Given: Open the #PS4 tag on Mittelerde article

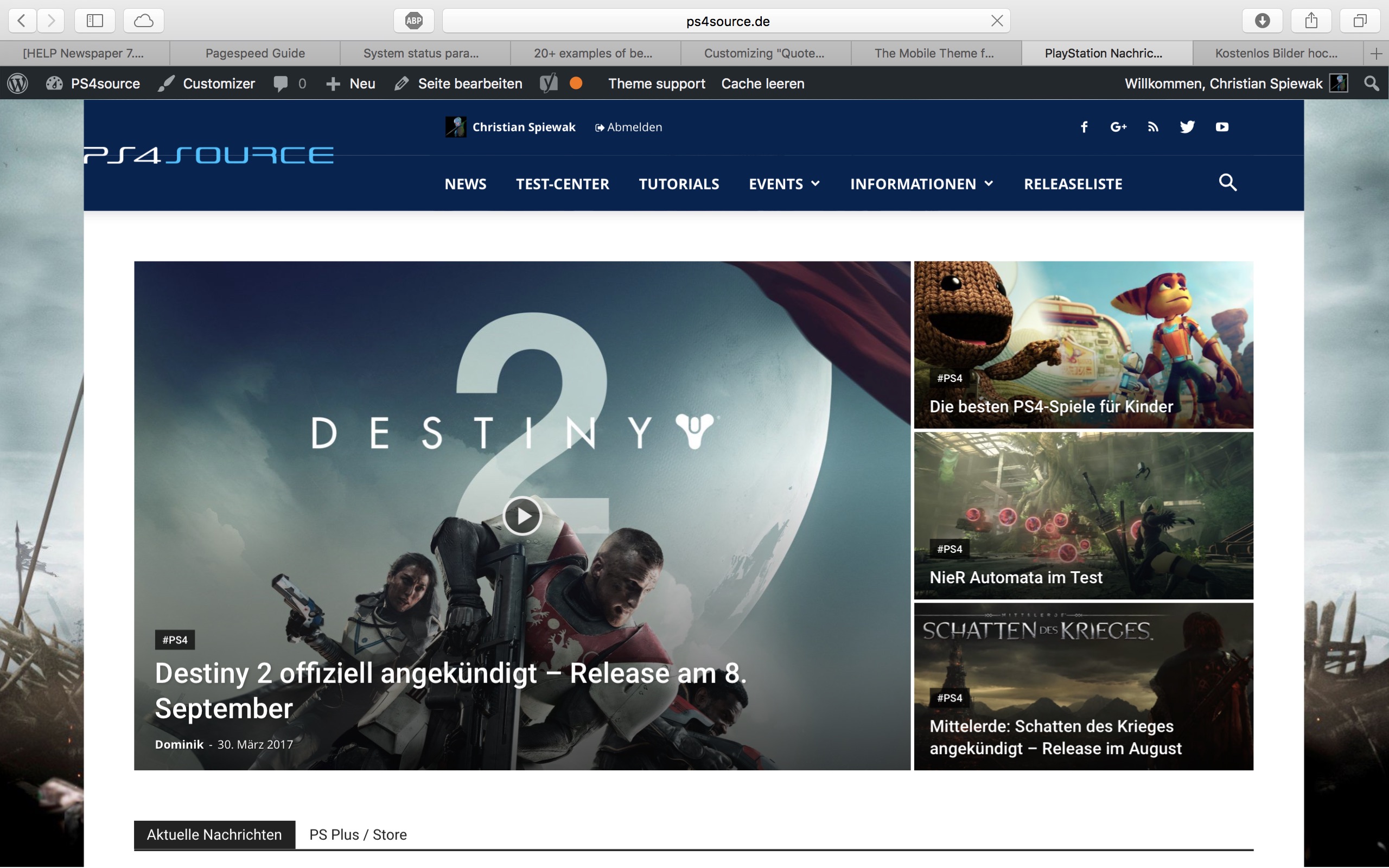Looking at the screenshot, I should [950, 698].
